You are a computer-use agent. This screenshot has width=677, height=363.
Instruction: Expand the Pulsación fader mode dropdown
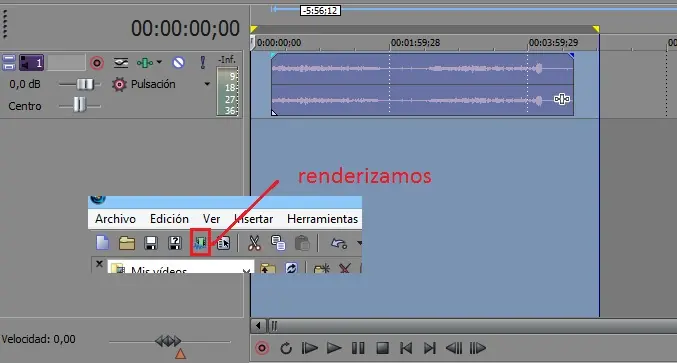coord(207,84)
